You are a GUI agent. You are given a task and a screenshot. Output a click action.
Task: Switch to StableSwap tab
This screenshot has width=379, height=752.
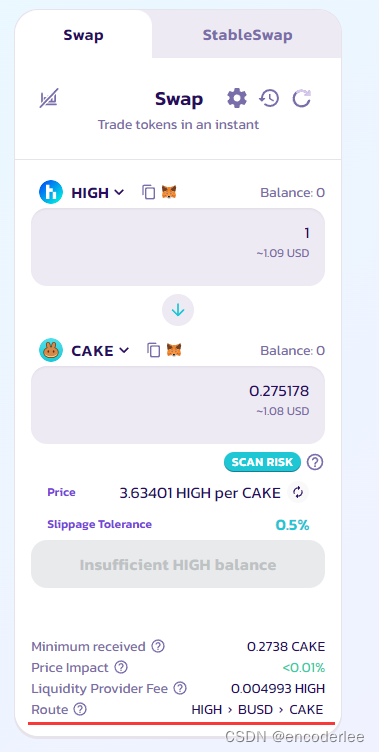tap(247, 35)
